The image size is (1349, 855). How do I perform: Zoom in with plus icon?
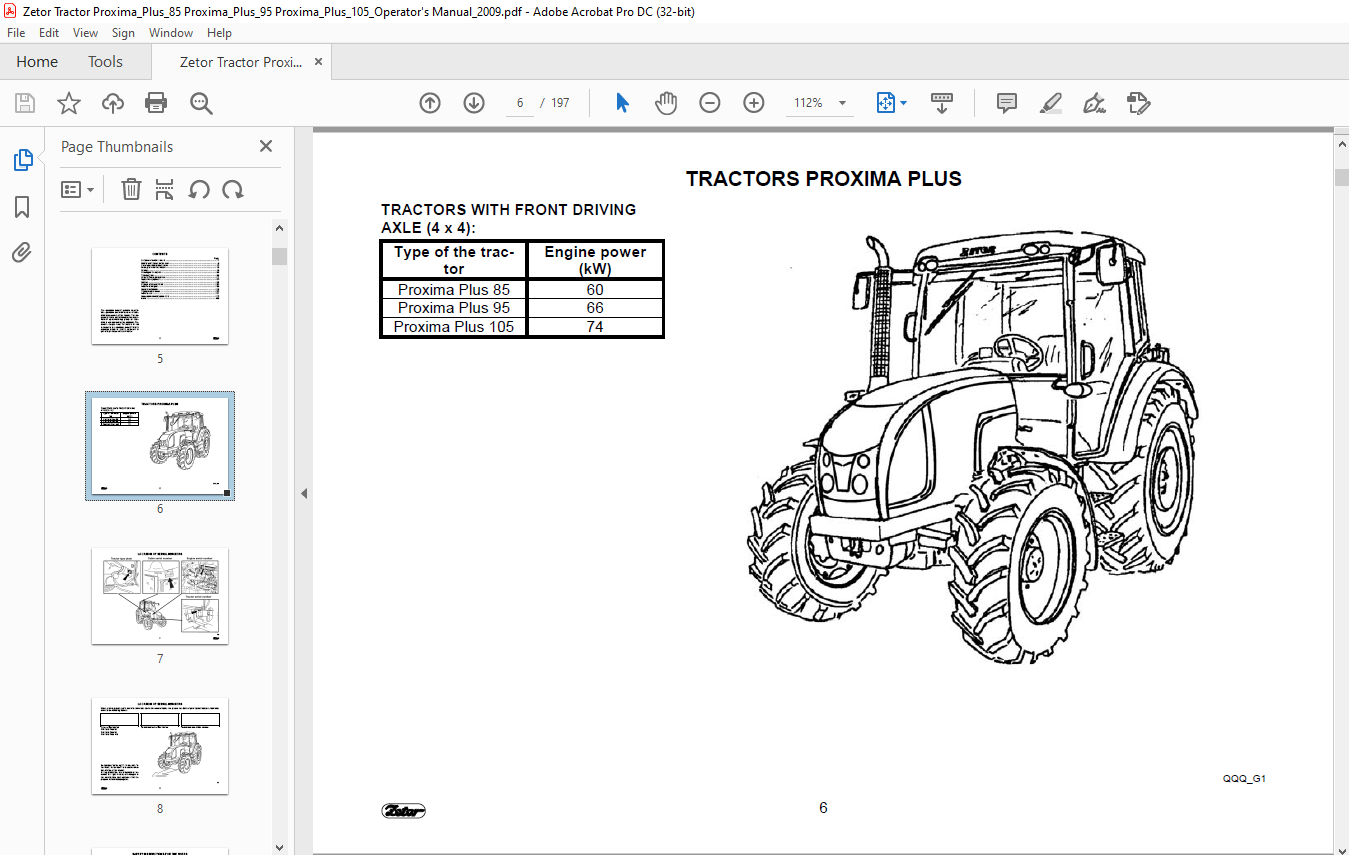754,103
